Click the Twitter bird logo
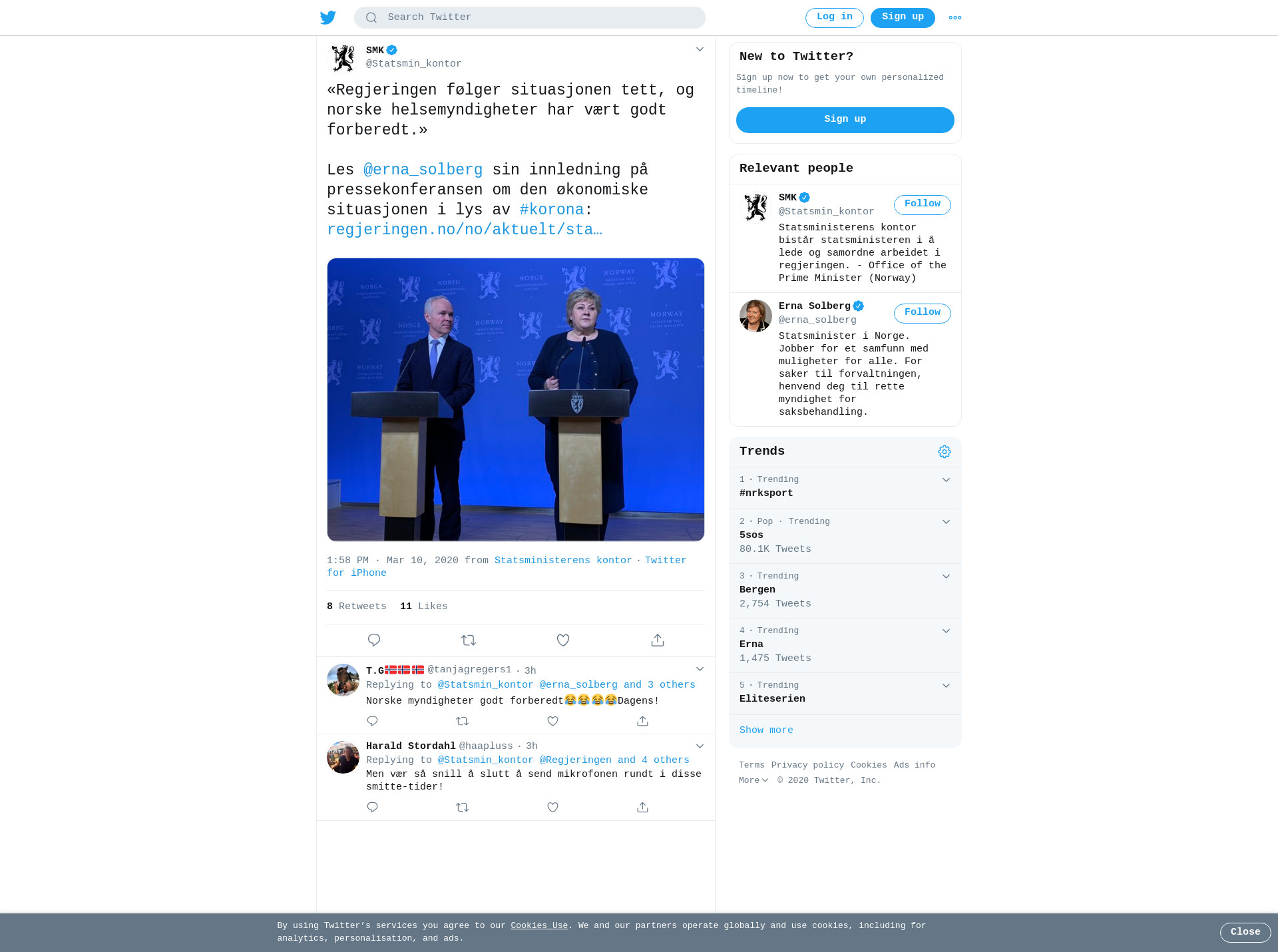This screenshot has width=1278, height=952. [327, 17]
